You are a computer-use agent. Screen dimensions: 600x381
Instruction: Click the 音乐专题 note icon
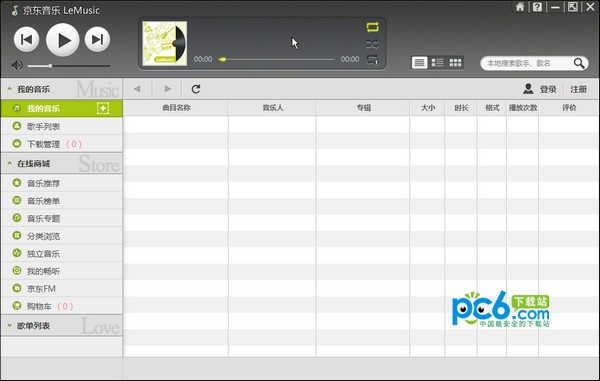[x=17, y=218]
